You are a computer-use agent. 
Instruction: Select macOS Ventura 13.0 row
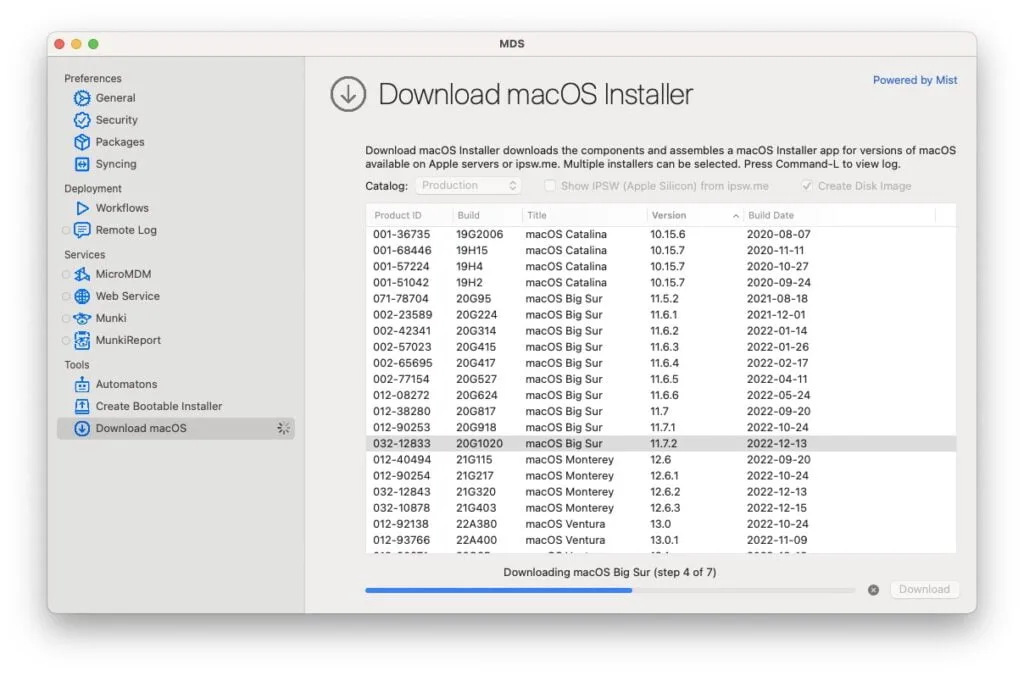coord(661,524)
